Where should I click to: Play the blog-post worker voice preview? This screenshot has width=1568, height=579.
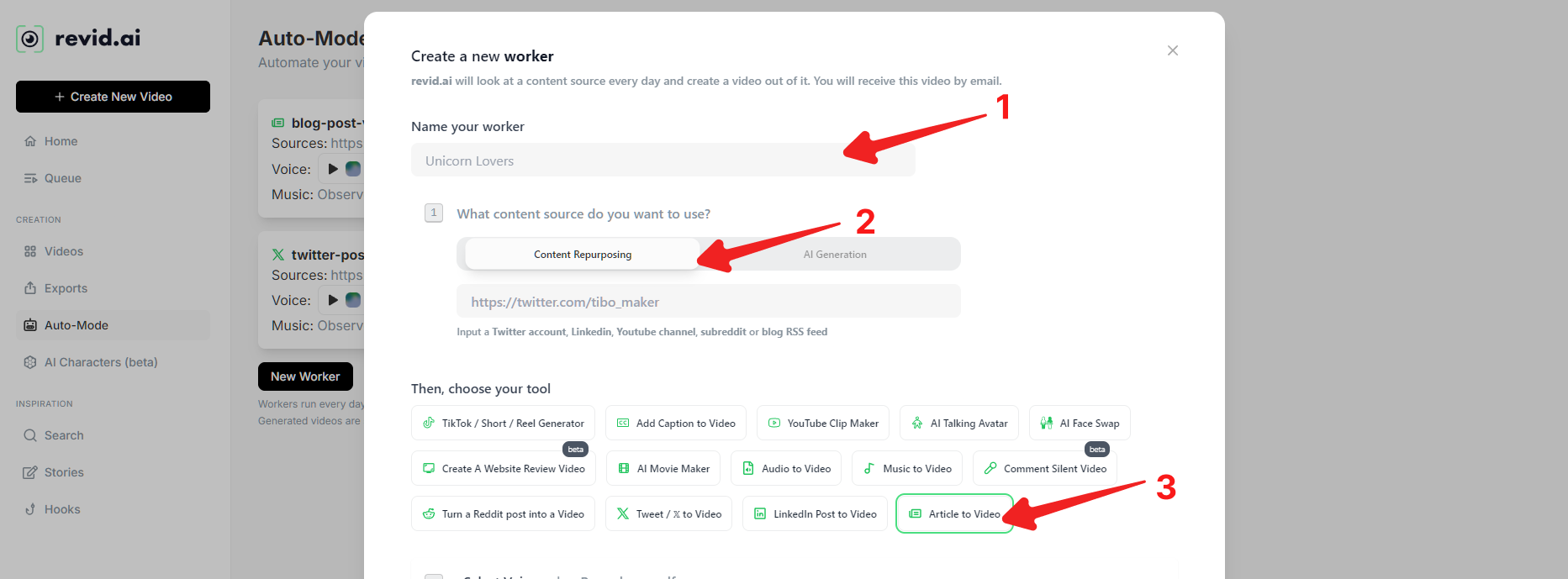coord(333,169)
